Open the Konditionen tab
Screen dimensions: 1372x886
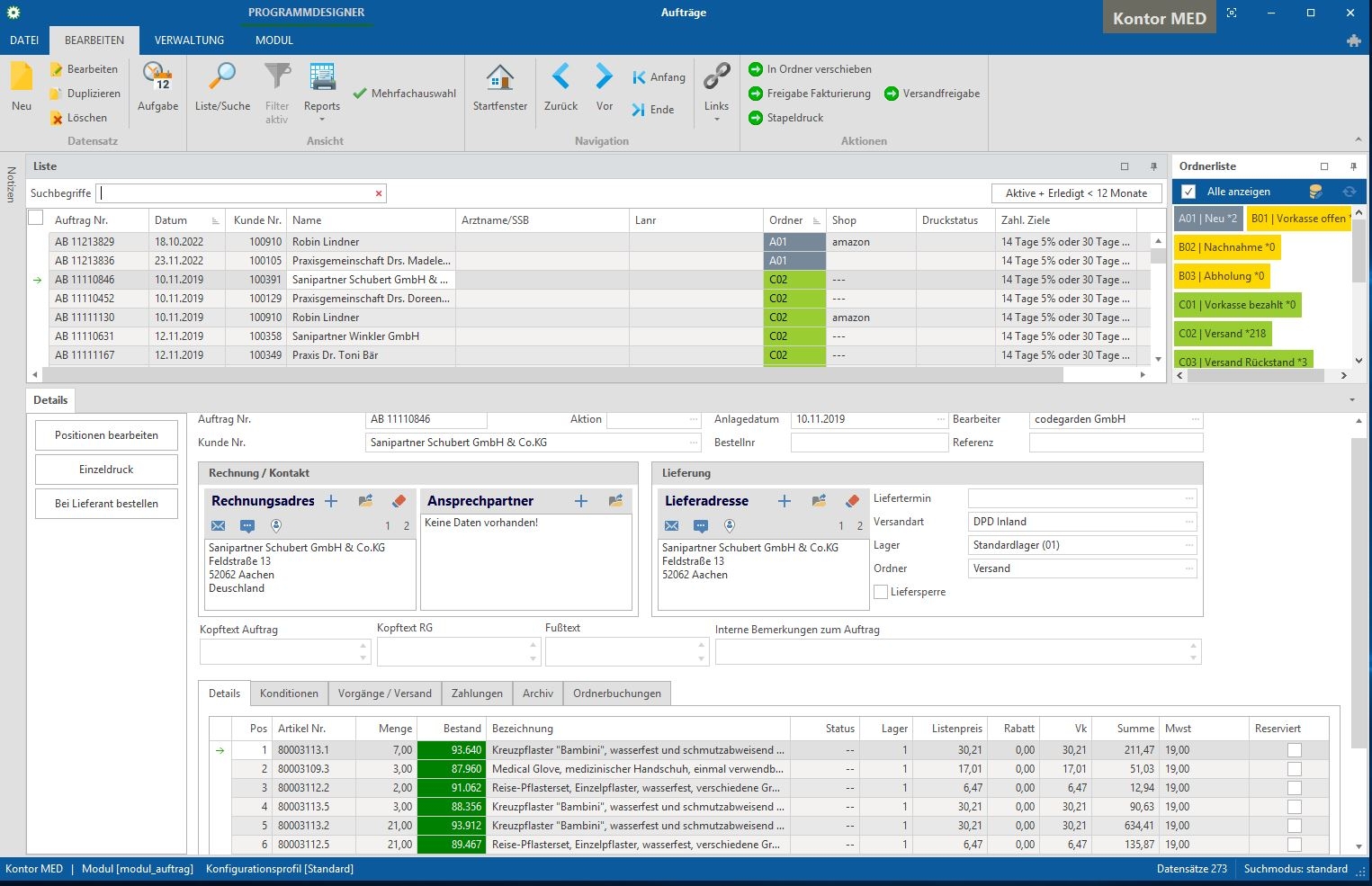(x=289, y=694)
